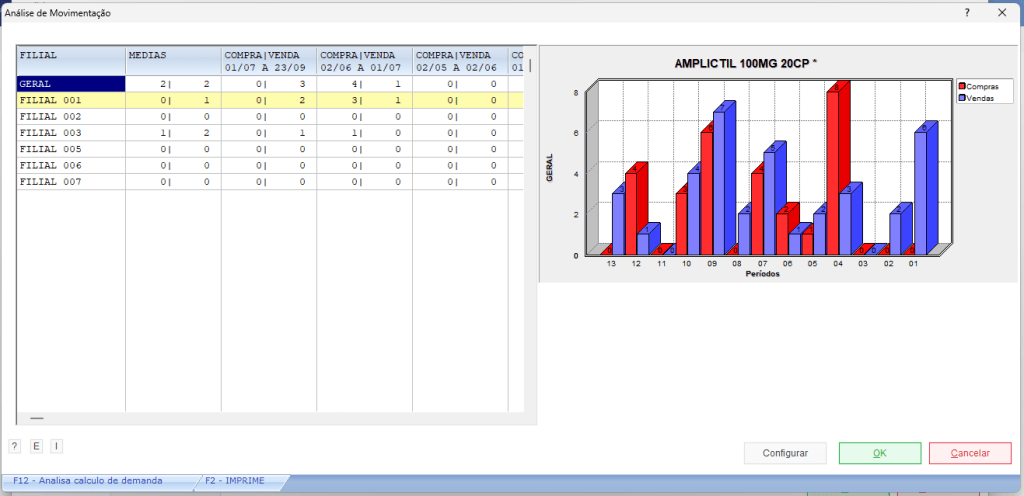
Task: Click the blue Vendas legend swatch
Action: tap(962, 98)
